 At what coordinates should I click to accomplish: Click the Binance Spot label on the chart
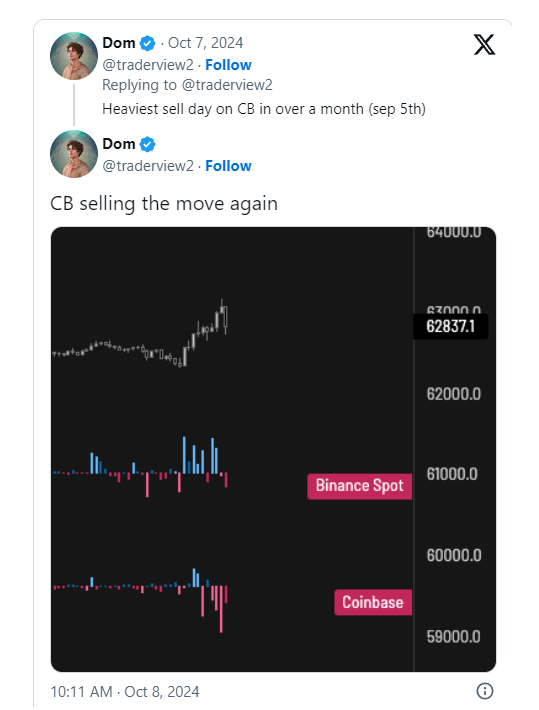click(x=360, y=486)
